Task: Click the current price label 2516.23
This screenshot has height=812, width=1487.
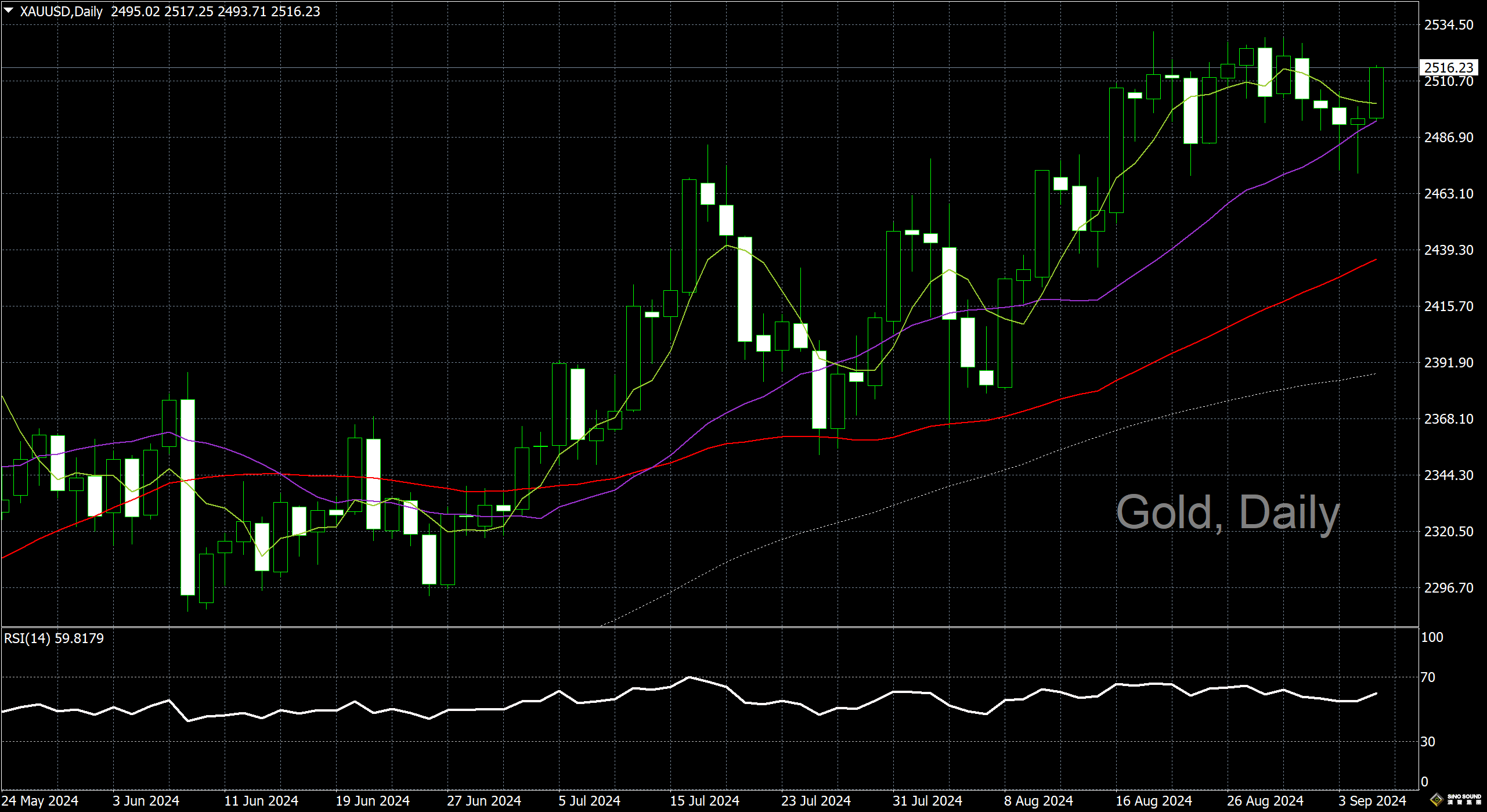Action: (x=1448, y=68)
